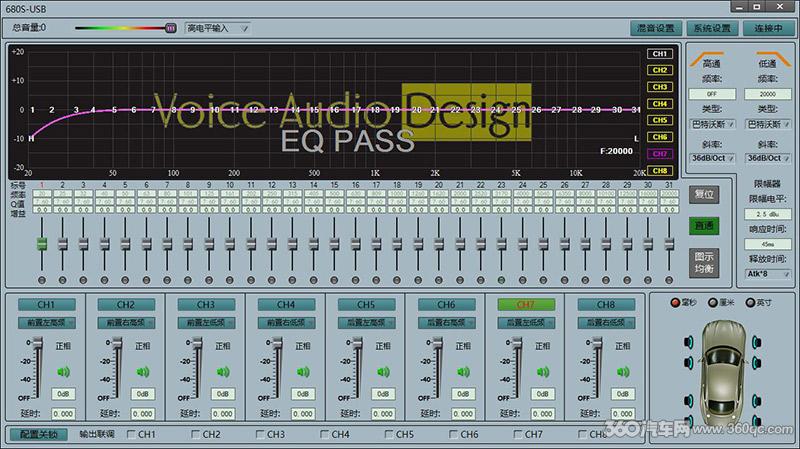Click the 复位 reset button
800x449 pixels.
704,194
